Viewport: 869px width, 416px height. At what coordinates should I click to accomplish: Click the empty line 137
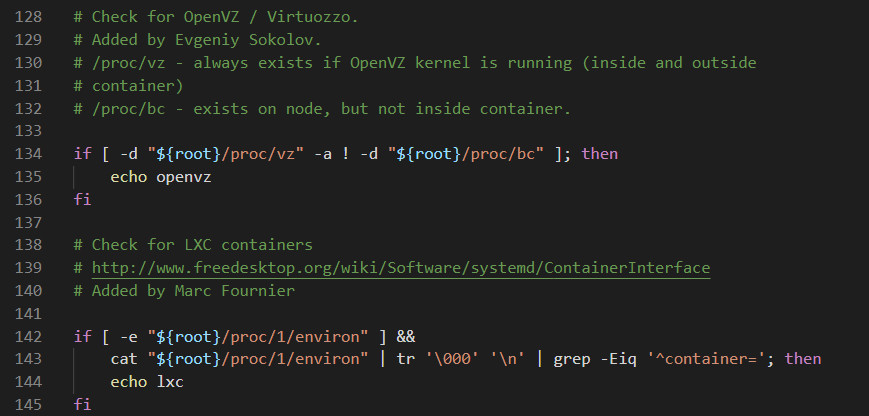click(x=300, y=222)
